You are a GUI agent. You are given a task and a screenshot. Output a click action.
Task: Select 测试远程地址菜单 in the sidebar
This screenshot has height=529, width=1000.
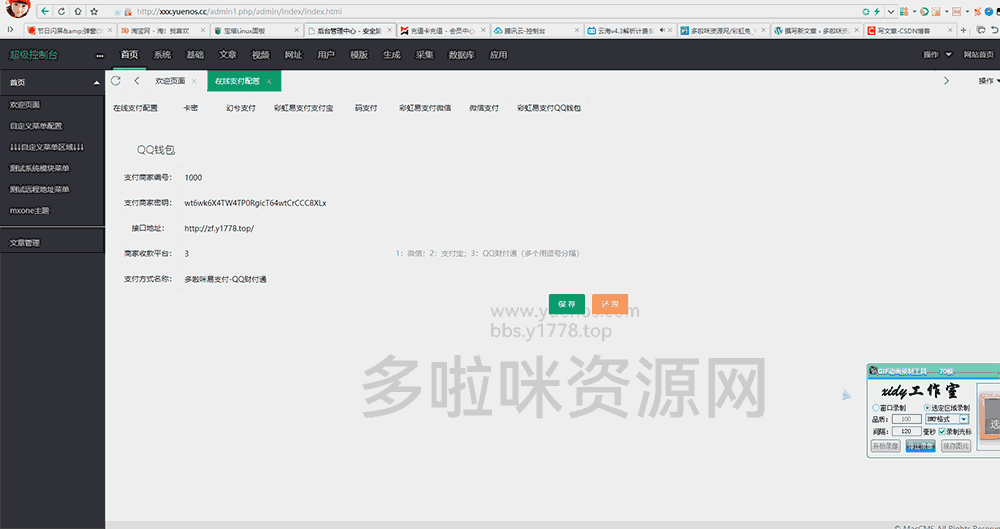click(40, 190)
